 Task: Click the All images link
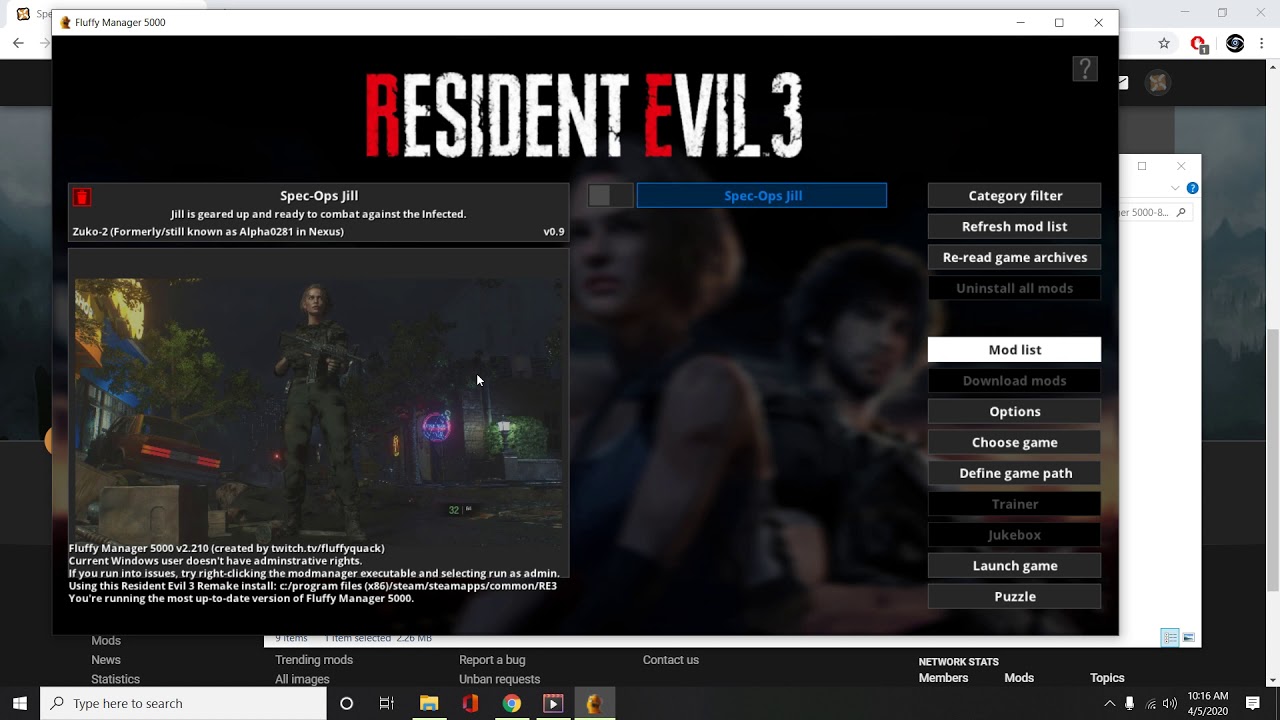302,679
